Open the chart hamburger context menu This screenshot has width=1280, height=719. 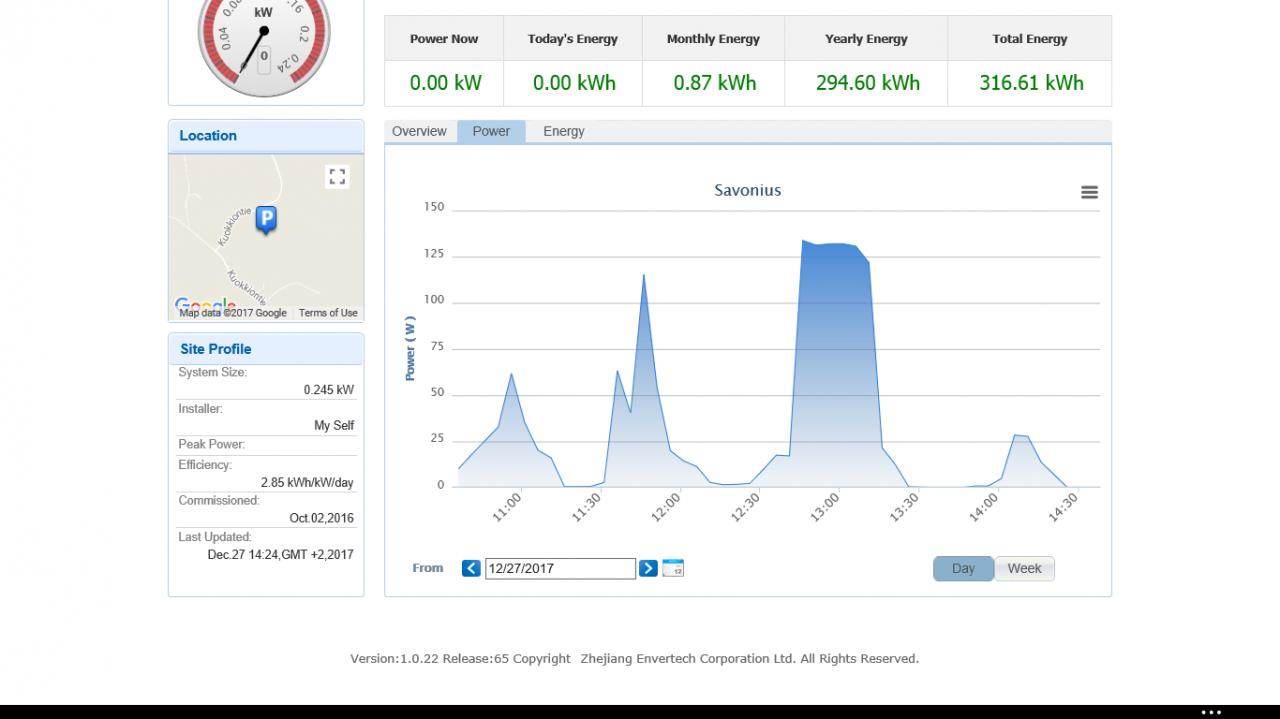point(1090,192)
